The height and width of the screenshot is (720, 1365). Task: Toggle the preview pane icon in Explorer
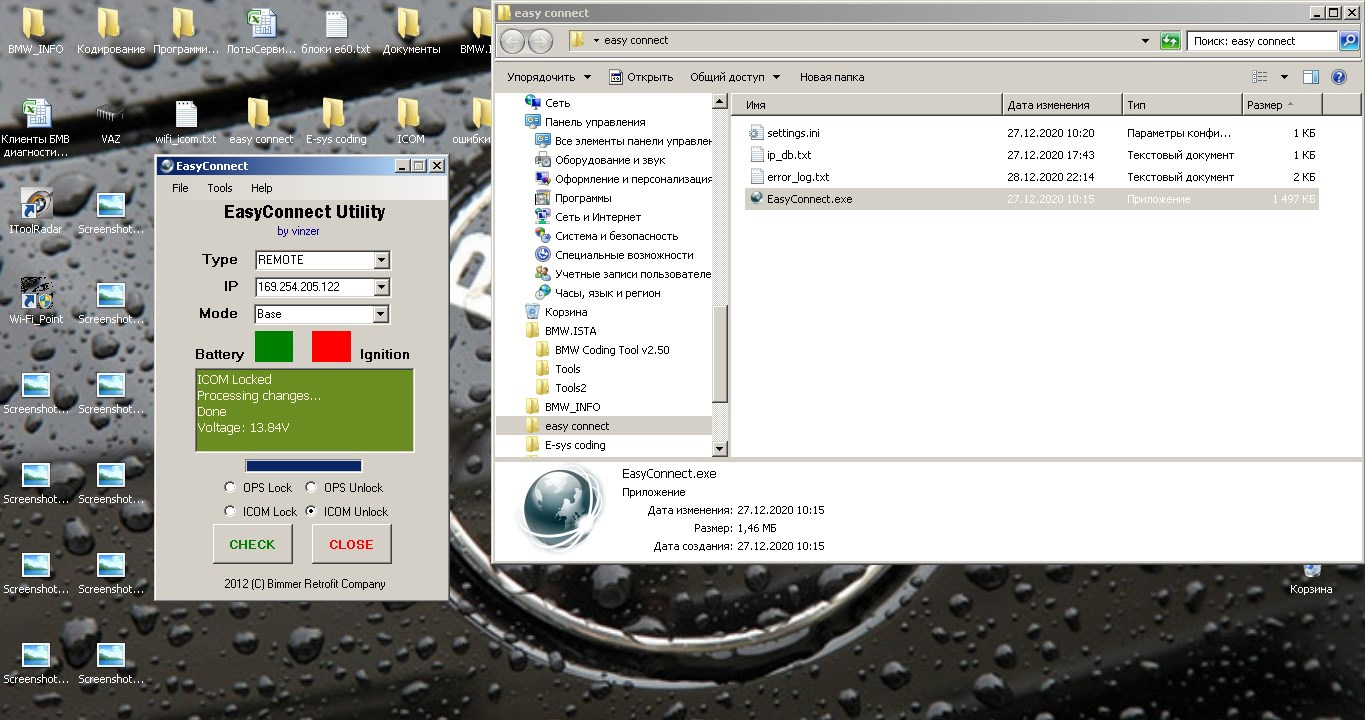(1311, 77)
